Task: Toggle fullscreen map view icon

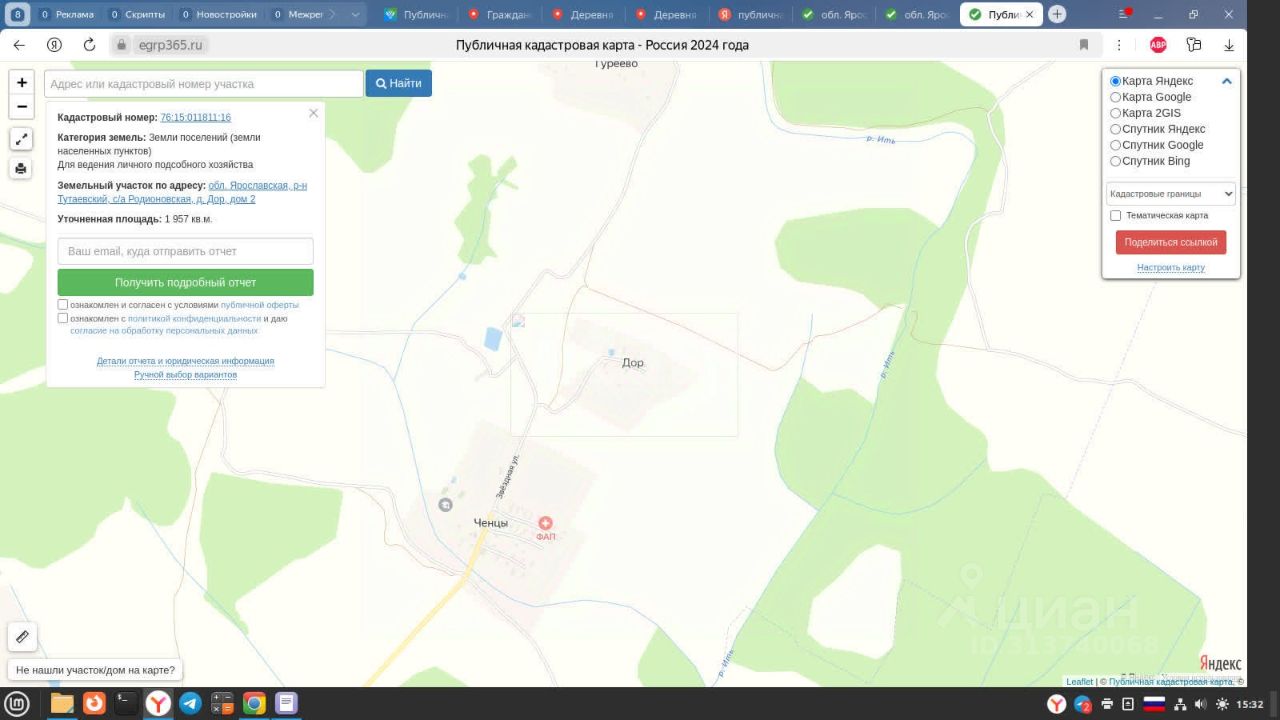Action: click(x=21, y=140)
